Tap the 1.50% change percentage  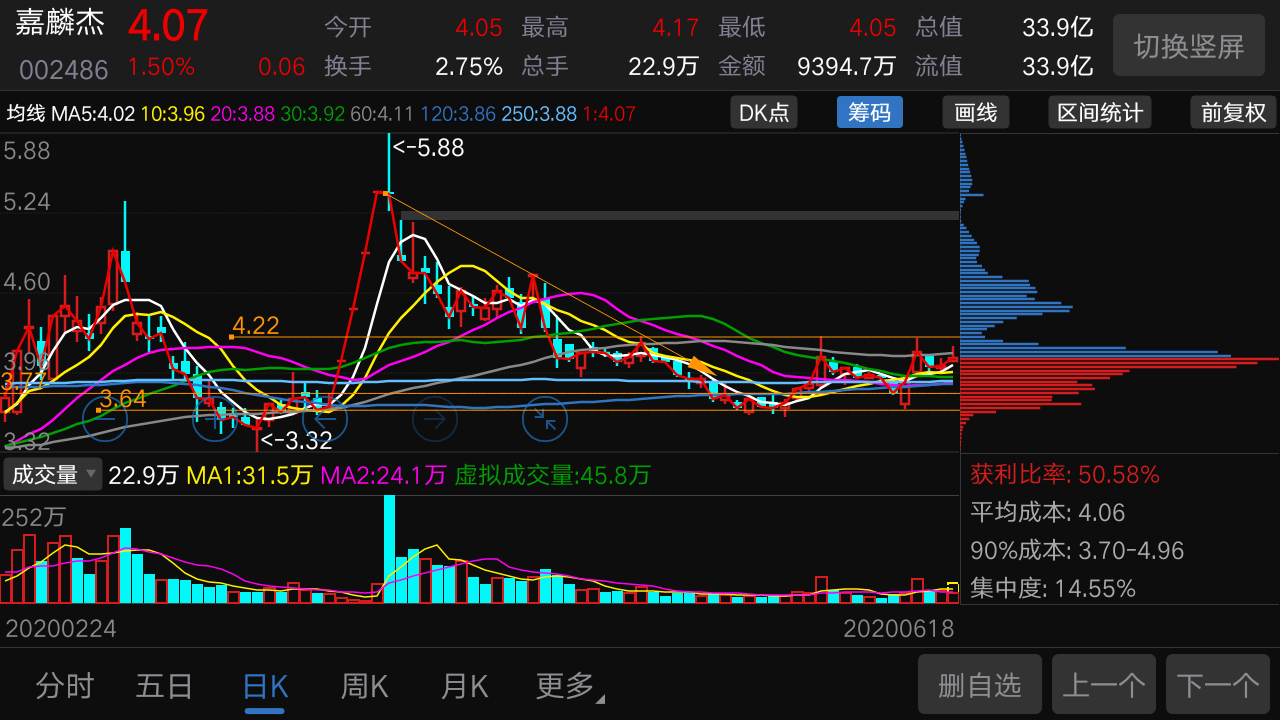coord(161,67)
